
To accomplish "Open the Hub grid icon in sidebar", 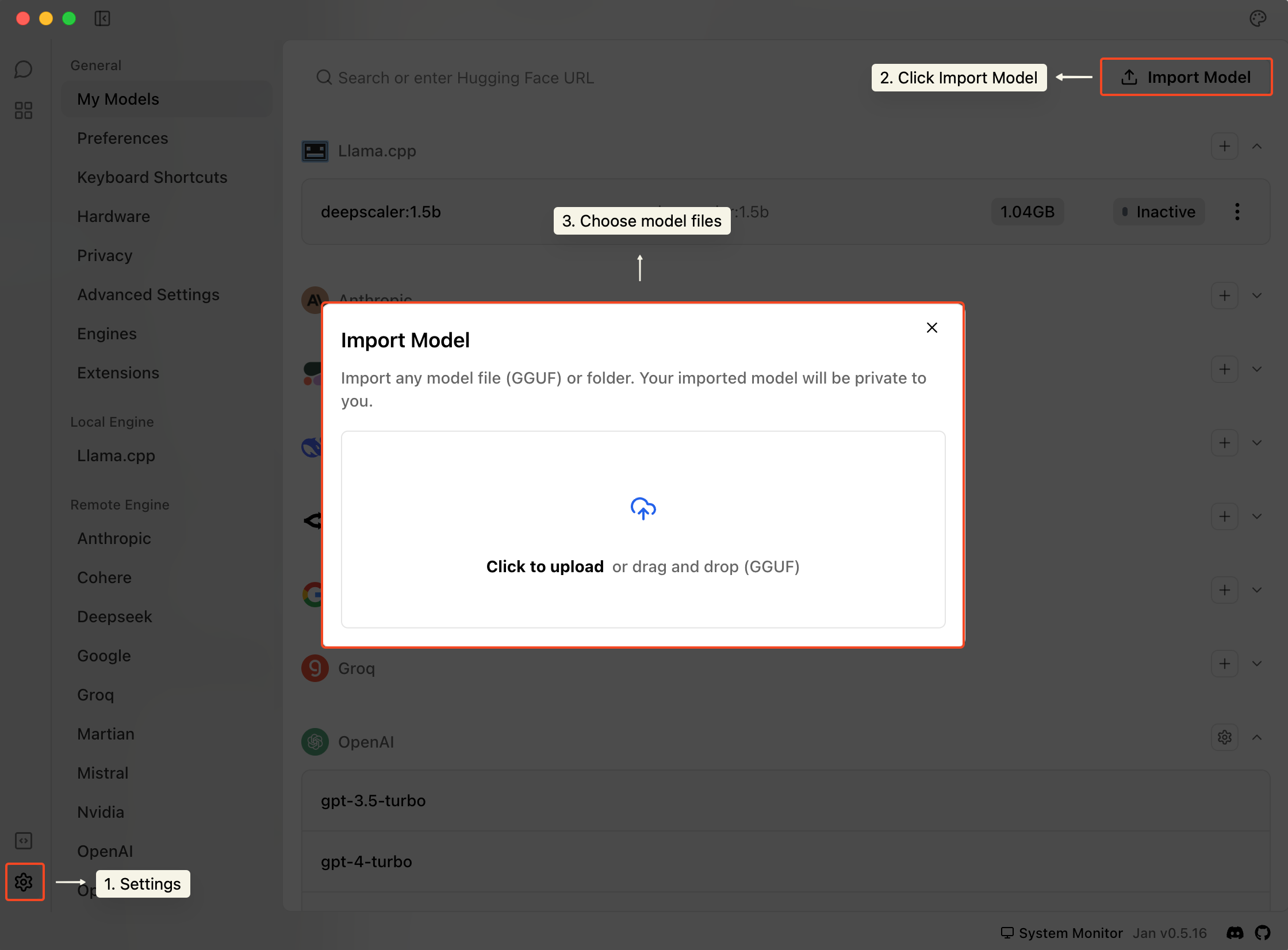I will pyautogui.click(x=24, y=110).
